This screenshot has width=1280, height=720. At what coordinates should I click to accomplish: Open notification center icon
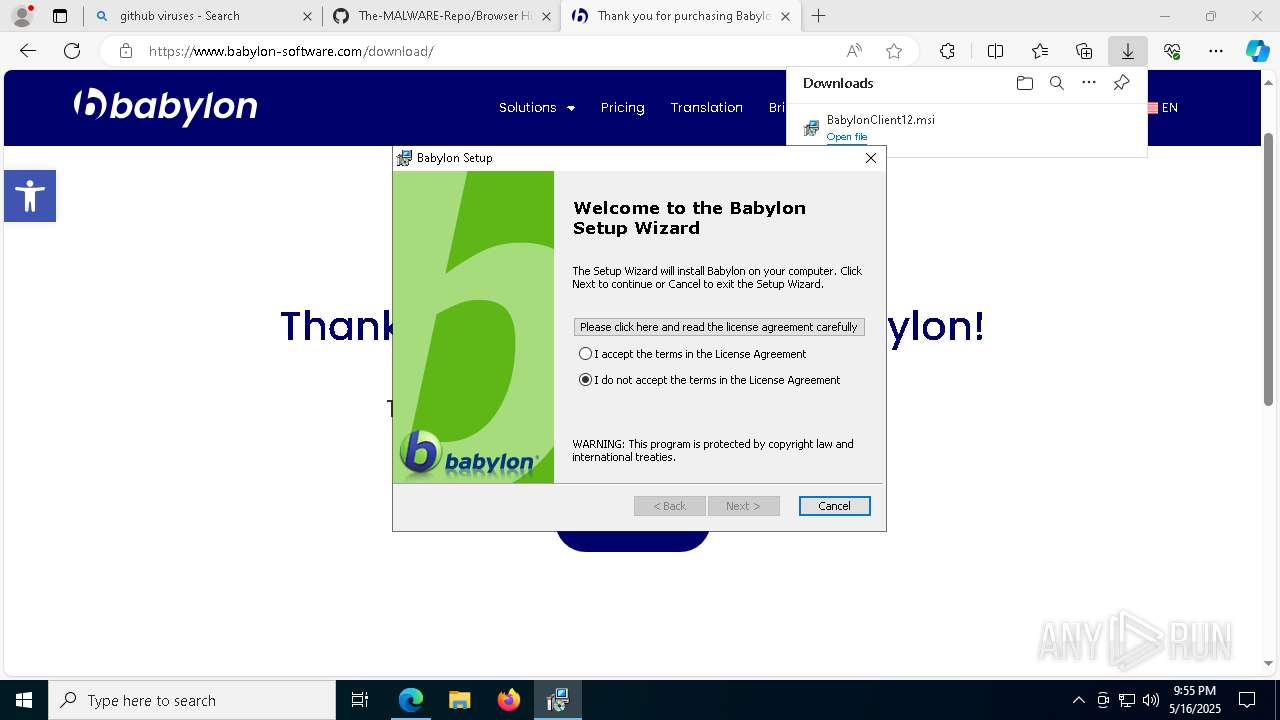click(1247, 700)
